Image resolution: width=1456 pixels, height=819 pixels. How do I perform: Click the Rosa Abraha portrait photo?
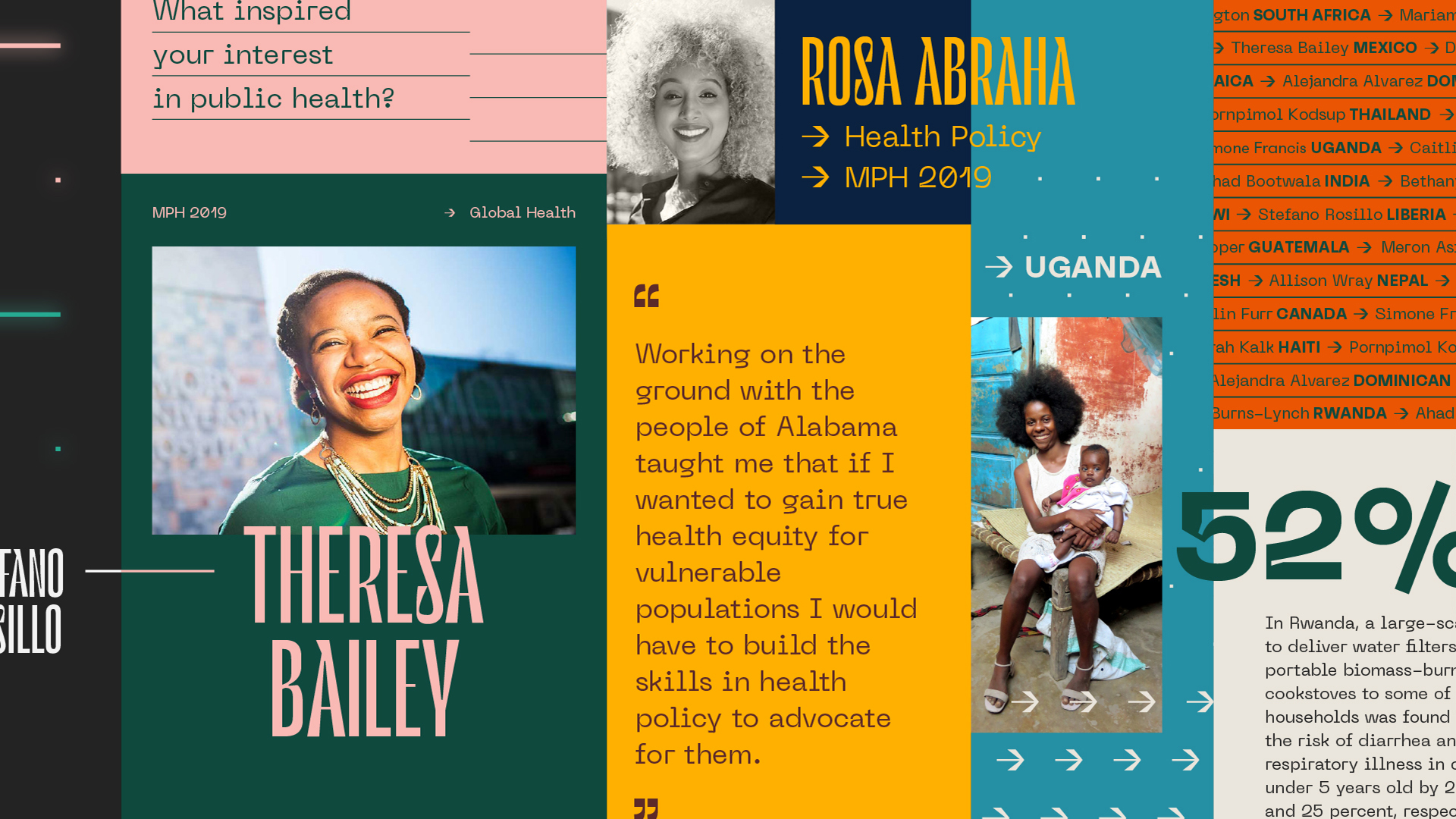point(691,112)
